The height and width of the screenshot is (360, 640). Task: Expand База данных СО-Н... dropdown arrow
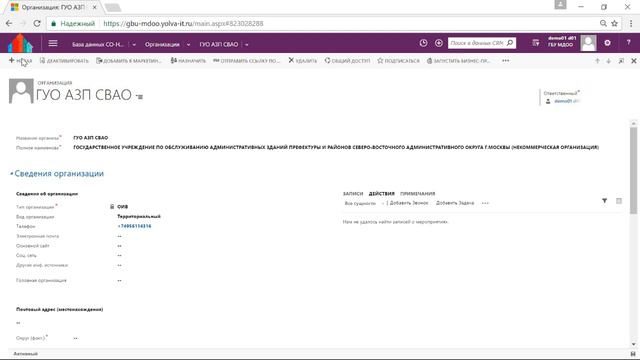pyautogui.click(x=134, y=44)
